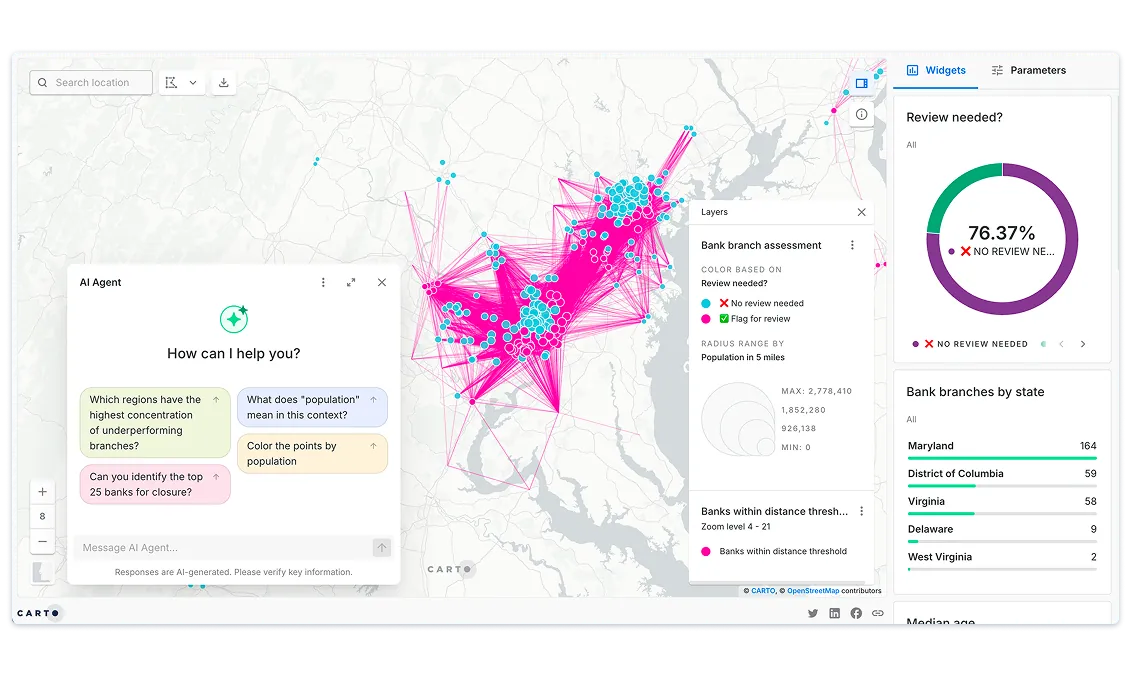1131x675 pixels.
Task: Open Banks within distance threshold options
Action: [861, 511]
